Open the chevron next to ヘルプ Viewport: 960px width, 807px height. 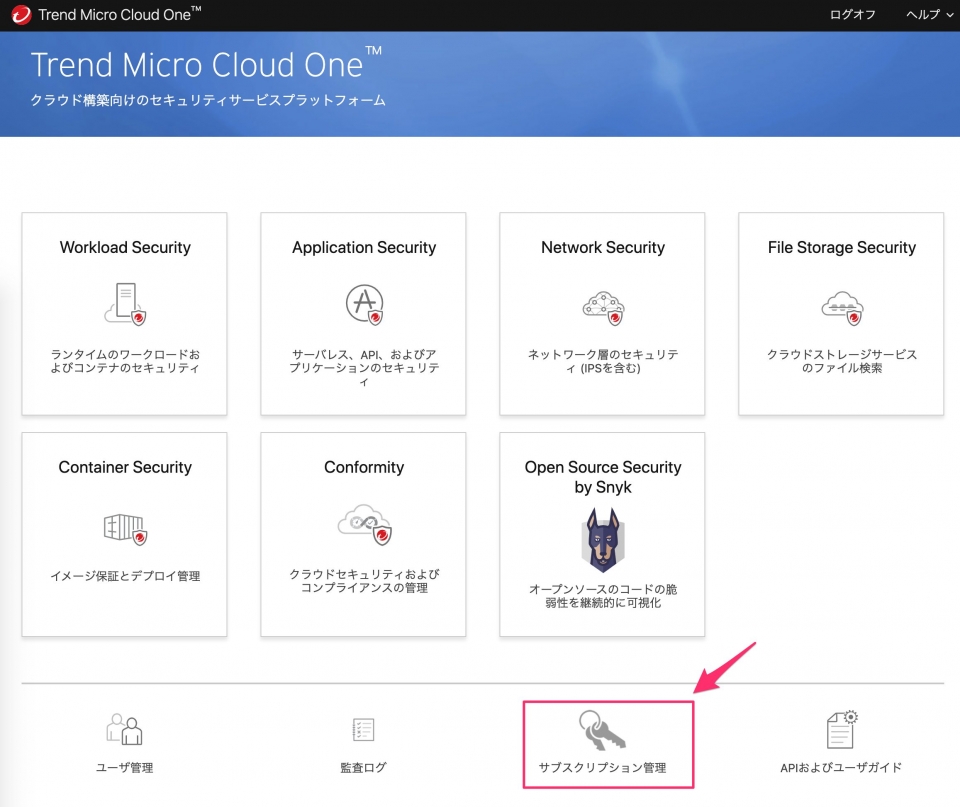950,16
